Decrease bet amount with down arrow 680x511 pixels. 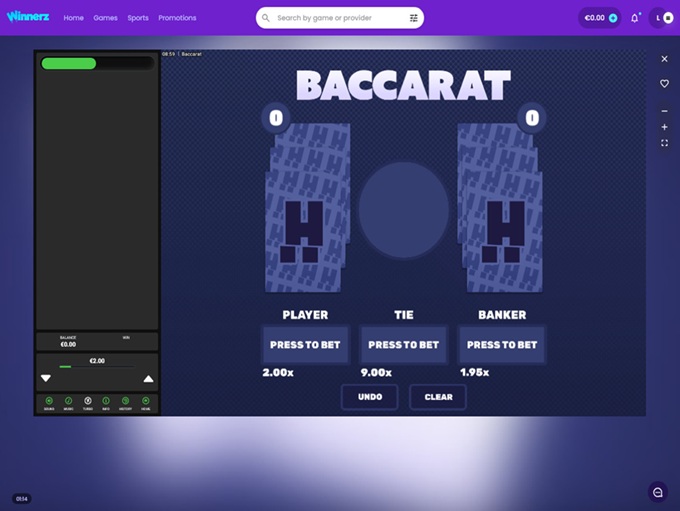pyautogui.click(x=45, y=378)
